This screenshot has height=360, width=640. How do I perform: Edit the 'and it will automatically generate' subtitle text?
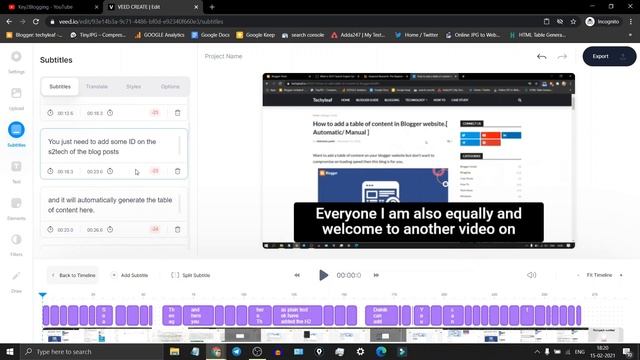pyautogui.click(x=111, y=205)
